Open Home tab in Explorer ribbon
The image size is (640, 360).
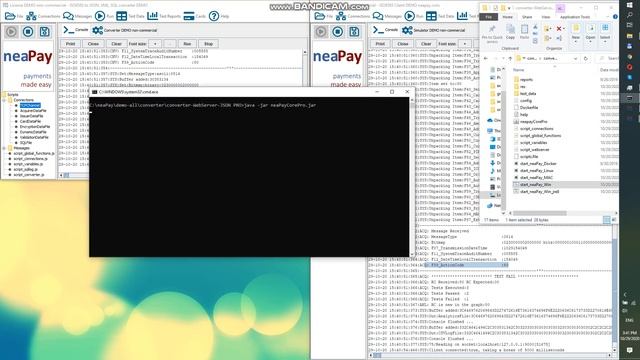[508, 17]
